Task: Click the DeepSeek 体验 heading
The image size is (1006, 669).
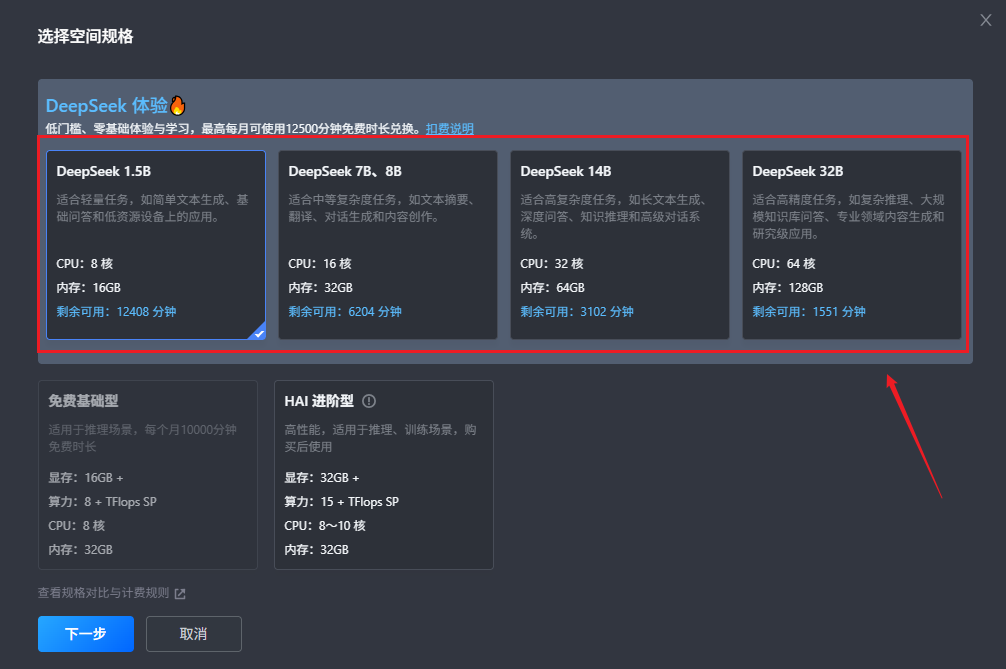Action: [107, 105]
